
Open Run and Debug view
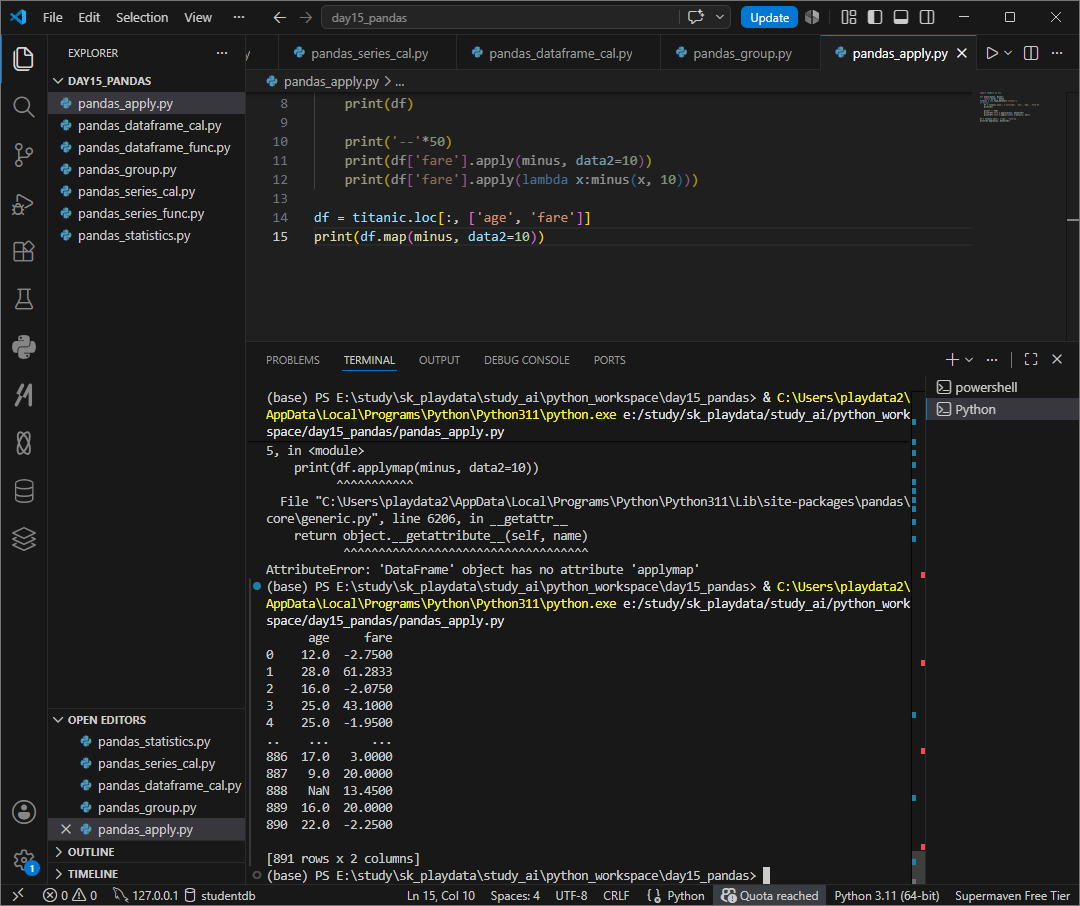click(23, 203)
